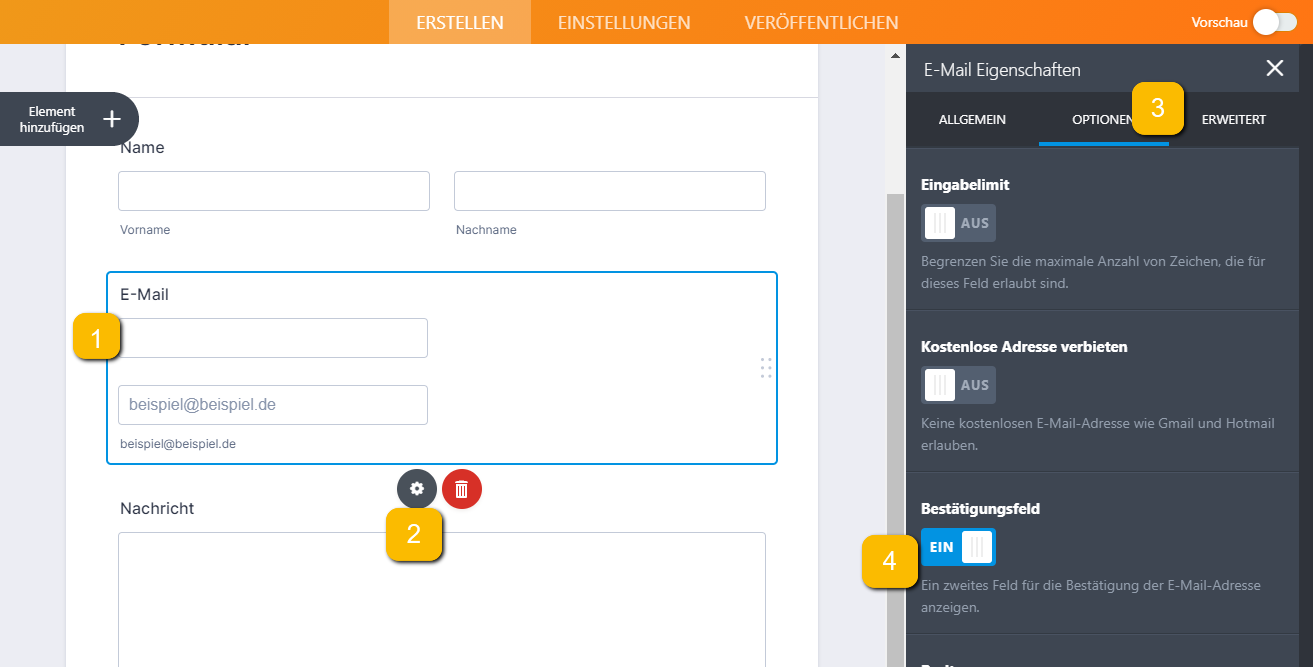
Task: Click the Nachname input field
Action: tap(609, 191)
